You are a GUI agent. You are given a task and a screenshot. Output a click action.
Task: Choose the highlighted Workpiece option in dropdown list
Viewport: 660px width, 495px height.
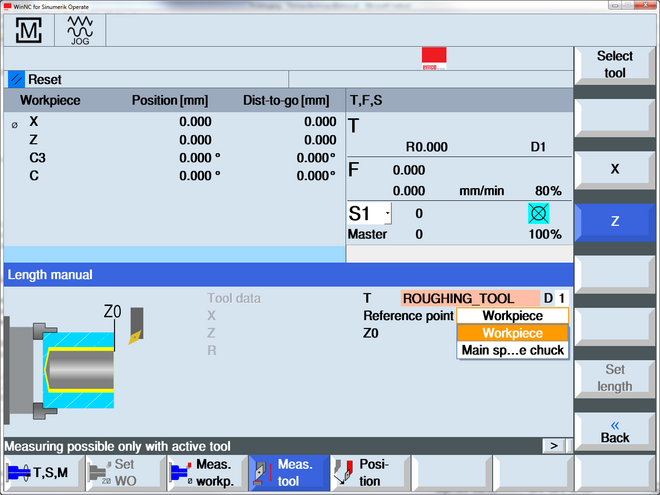tap(512, 333)
